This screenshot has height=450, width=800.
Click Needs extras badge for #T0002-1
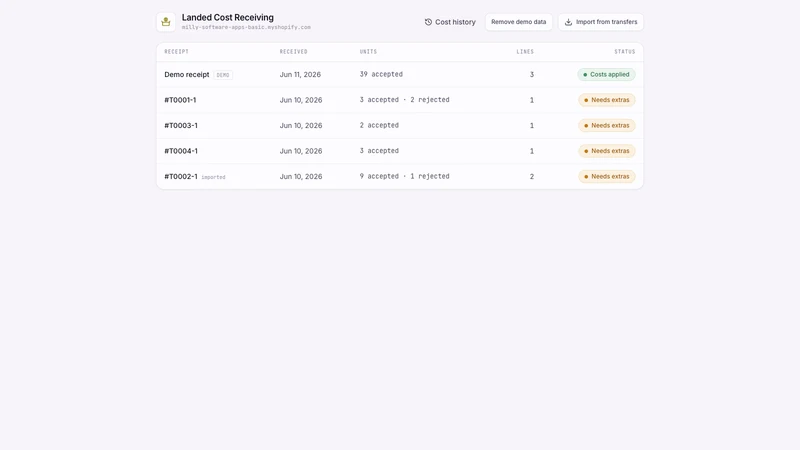pyautogui.click(x=607, y=177)
